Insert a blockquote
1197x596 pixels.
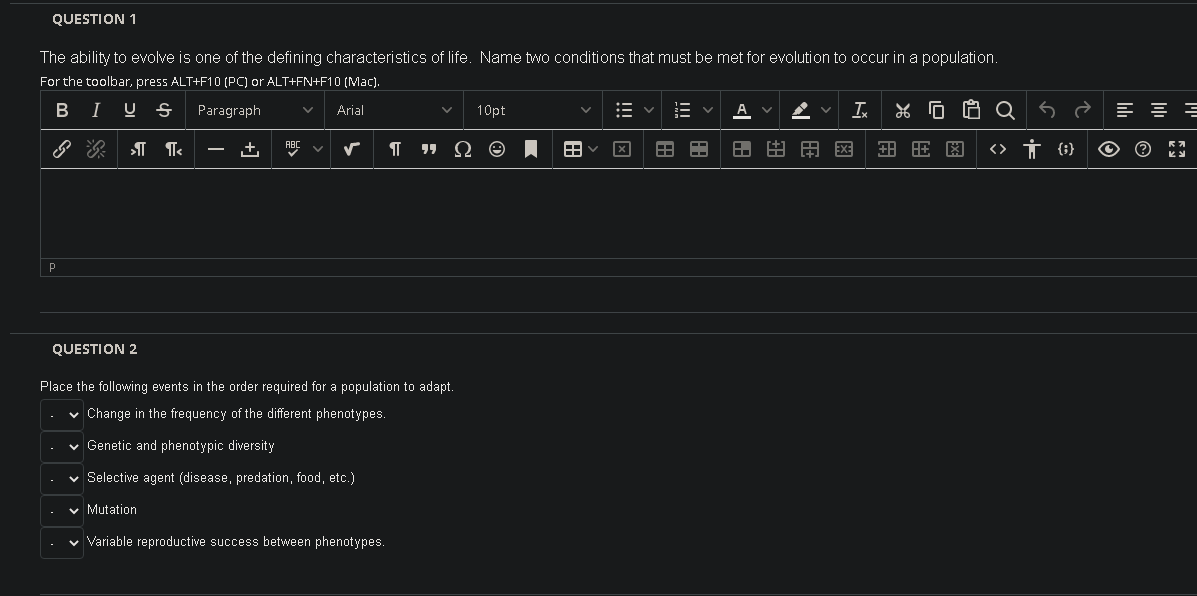coord(429,150)
